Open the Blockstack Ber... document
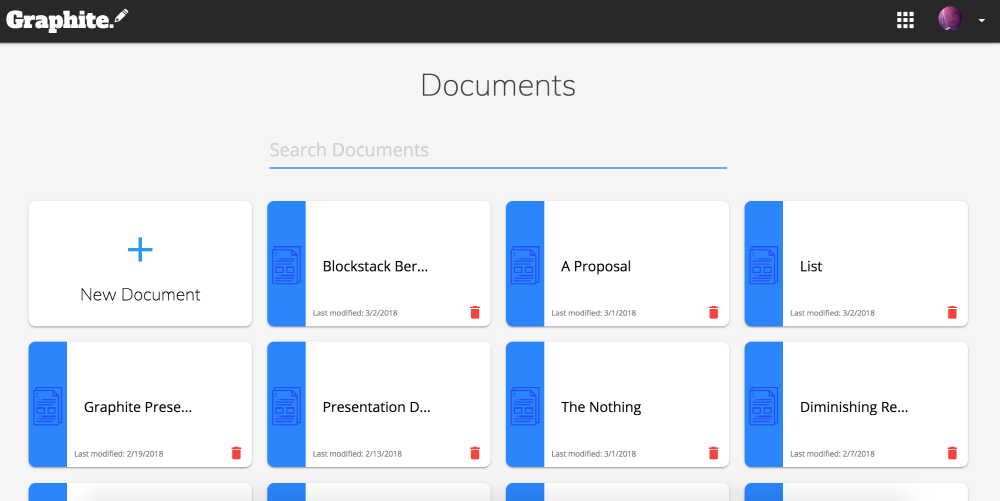This screenshot has width=1000, height=501. [x=375, y=267]
